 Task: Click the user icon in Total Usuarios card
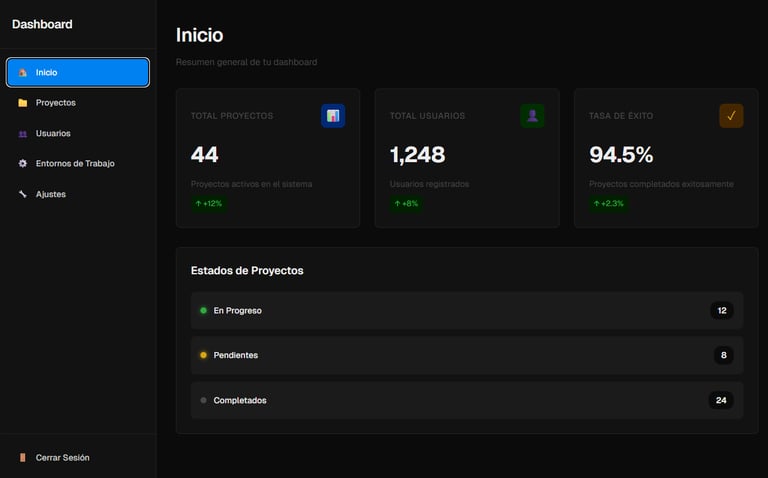(532, 116)
